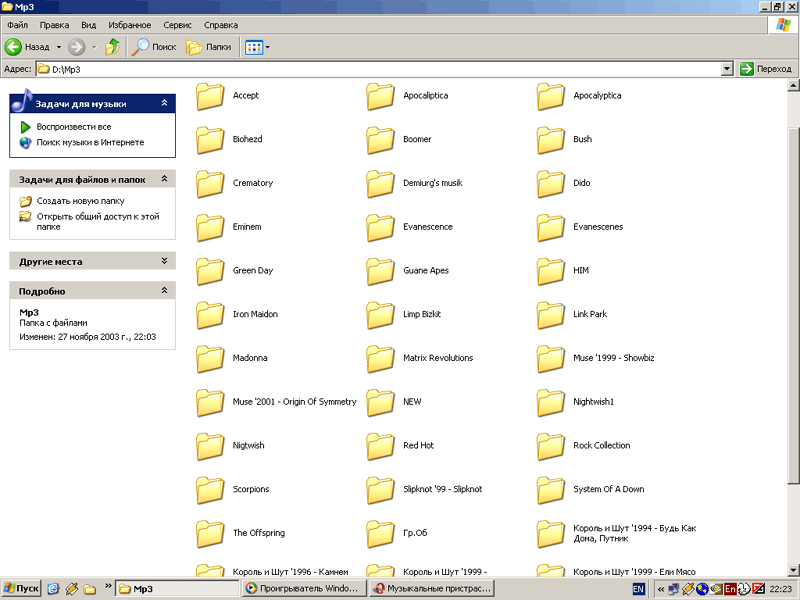Expand the Другие места panel

pos(164,261)
